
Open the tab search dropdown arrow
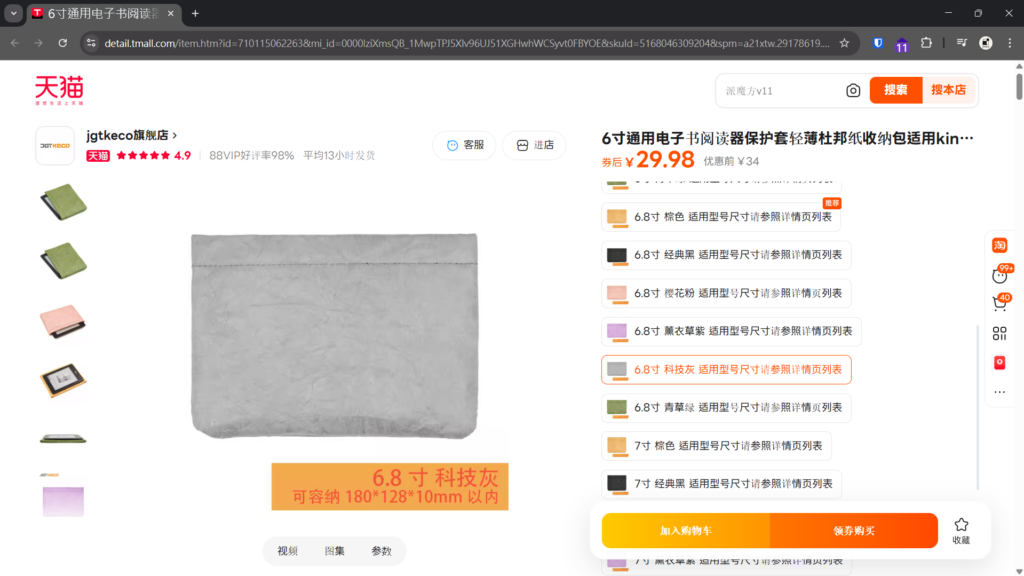[x=14, y=13]
